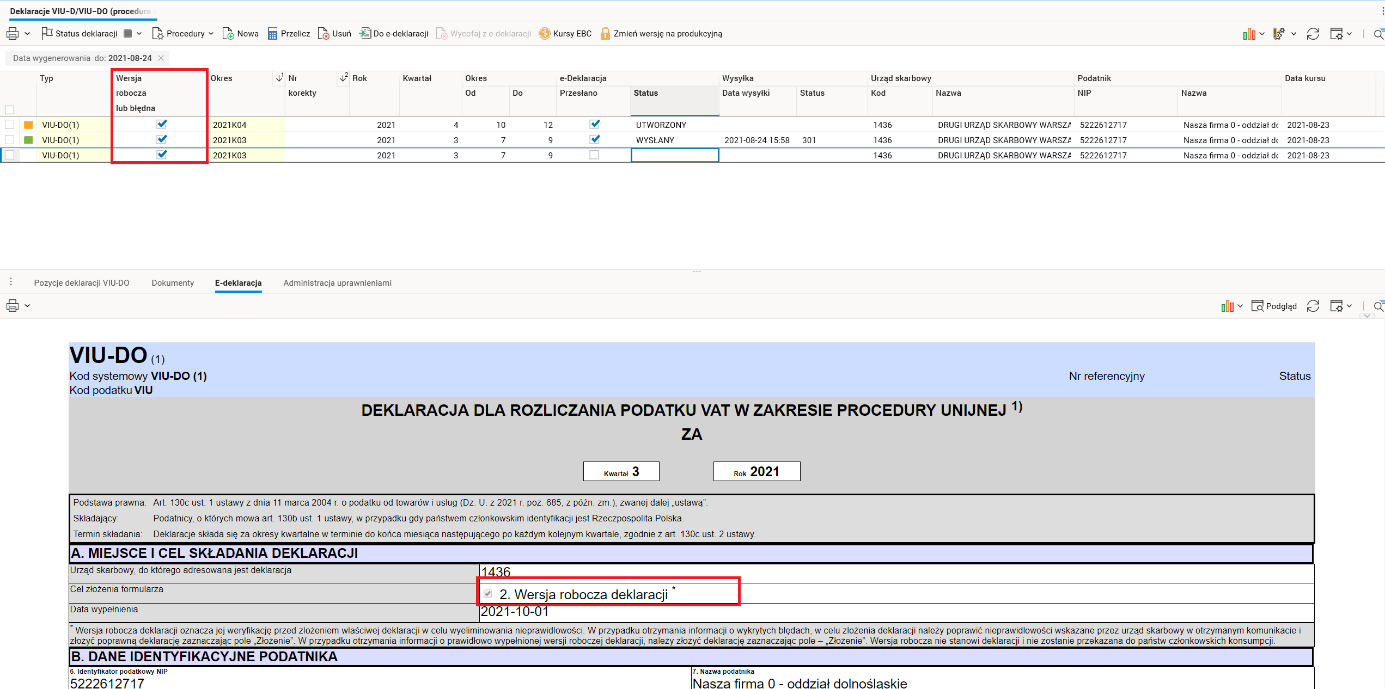Tick the row selection checkbox for the WYSŁANY row

pyautogui.click(x=10, y=140)
